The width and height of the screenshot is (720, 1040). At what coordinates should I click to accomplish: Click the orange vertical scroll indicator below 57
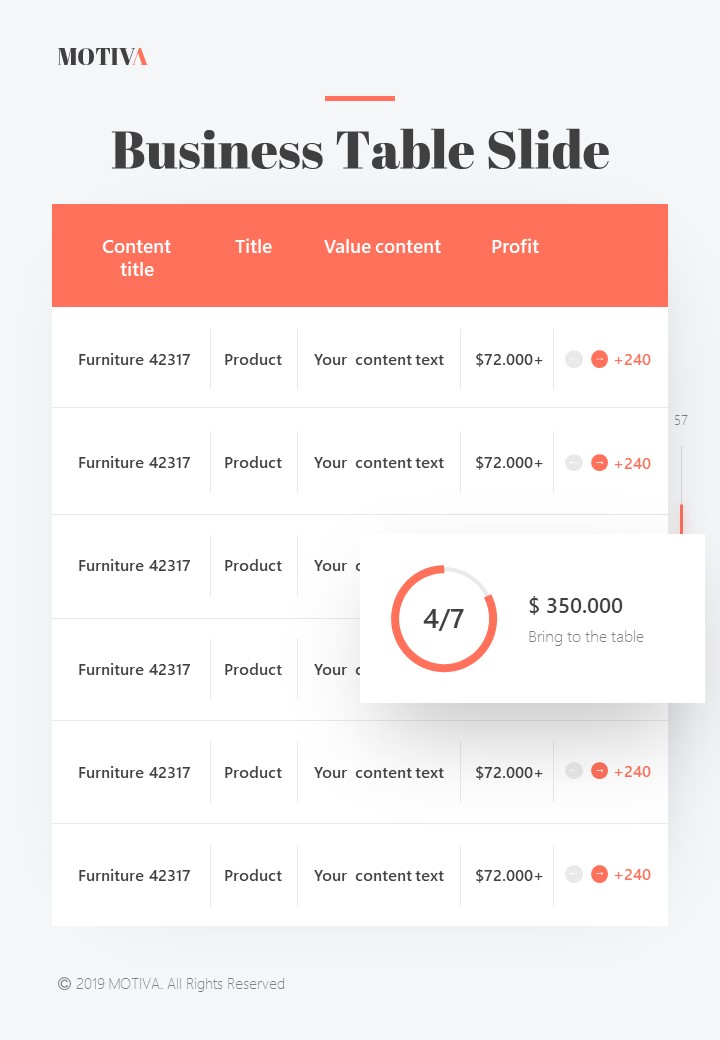click(x=681, y=518)
